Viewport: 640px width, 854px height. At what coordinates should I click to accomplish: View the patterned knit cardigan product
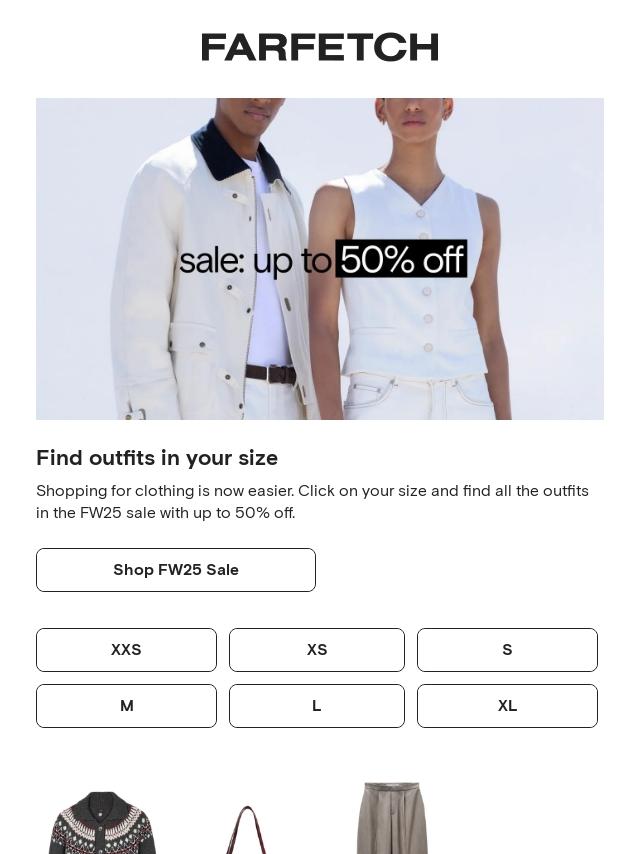[x=102, y=823]
